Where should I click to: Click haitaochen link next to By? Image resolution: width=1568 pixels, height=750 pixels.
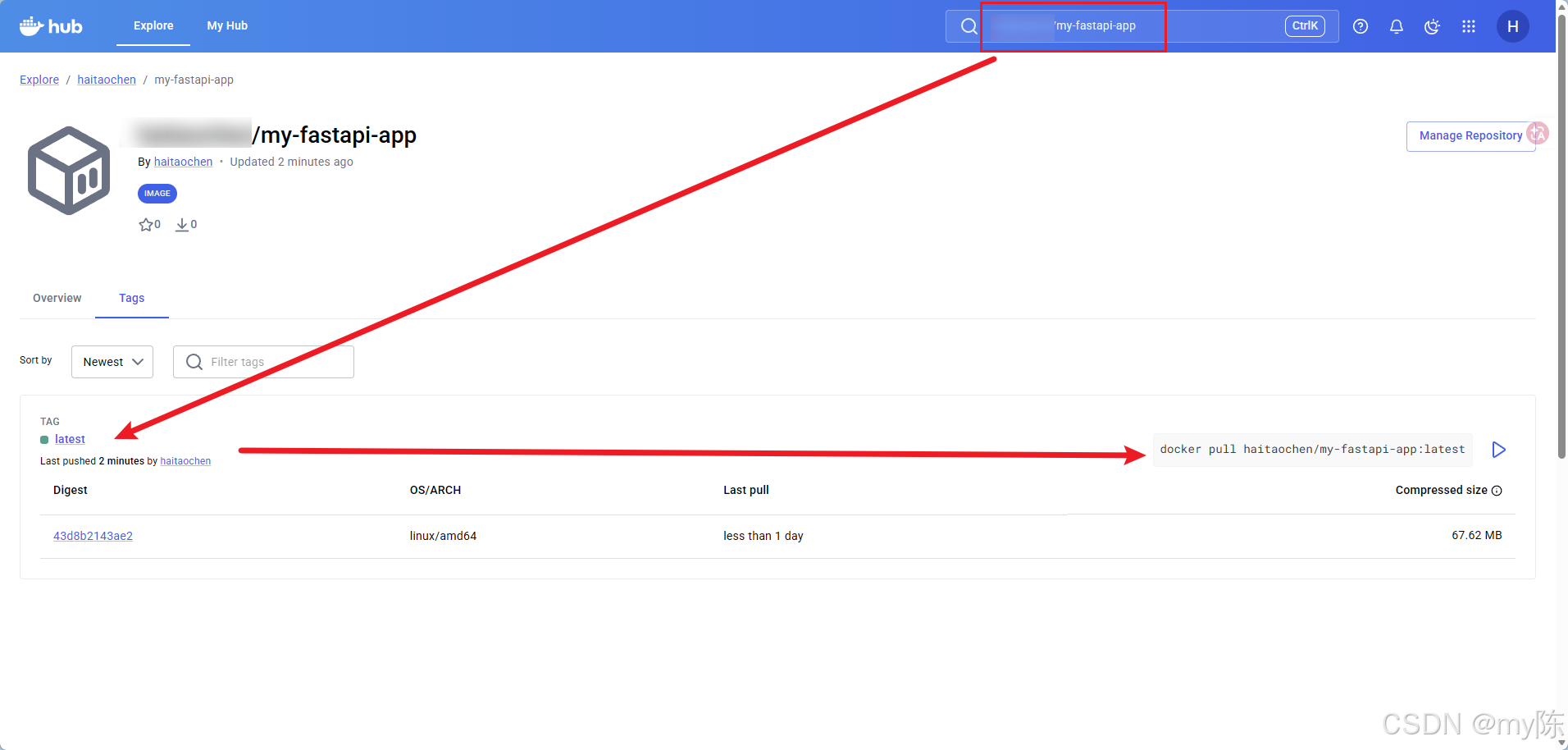point(183,162)
